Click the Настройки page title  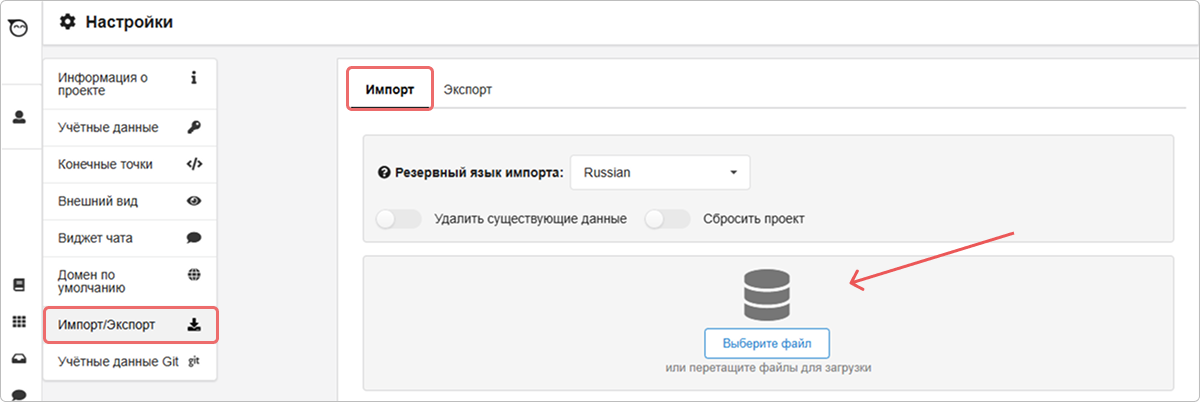coord(129,22)
